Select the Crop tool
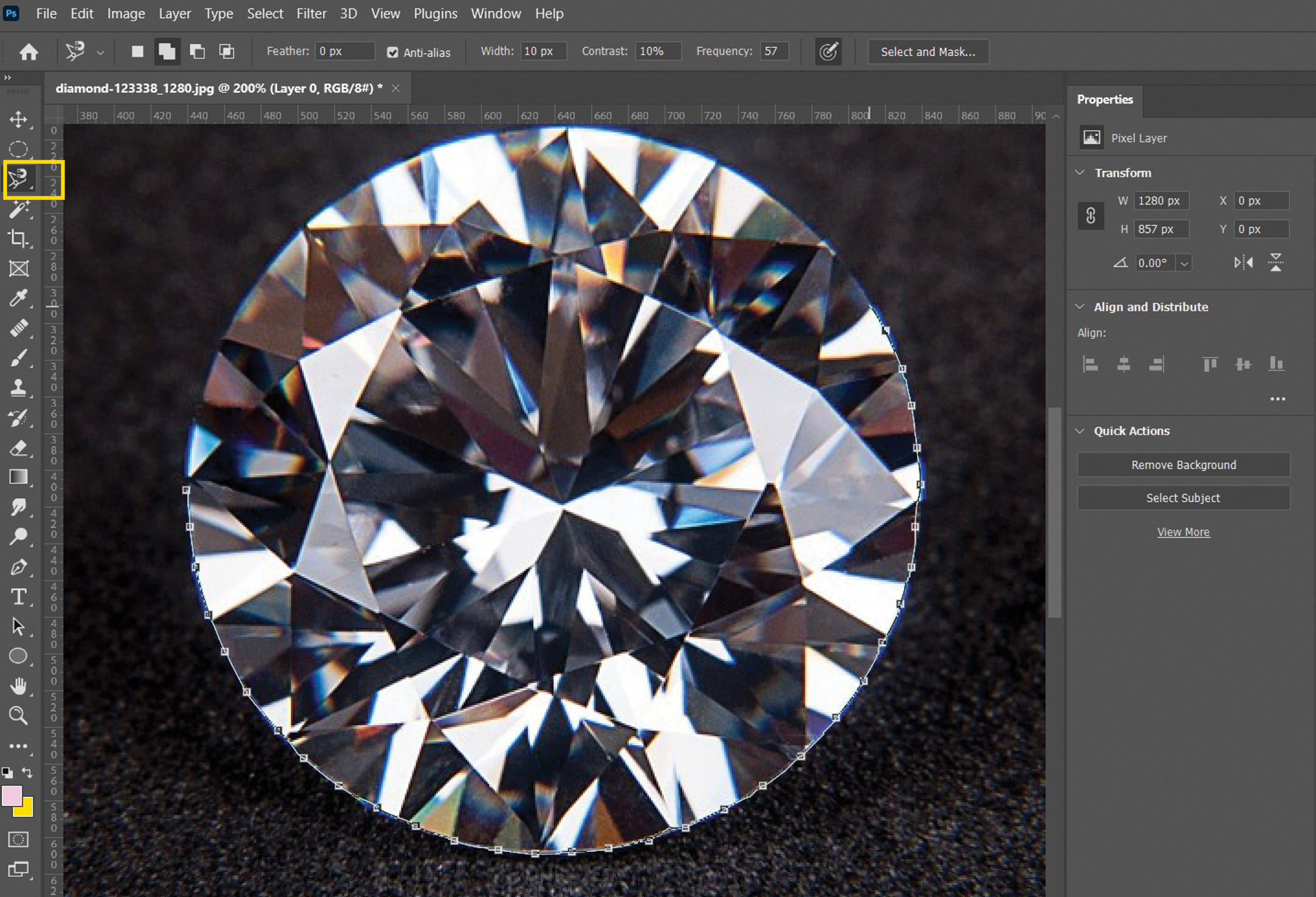Screen dimensions: 1316x897 [18, 238]
